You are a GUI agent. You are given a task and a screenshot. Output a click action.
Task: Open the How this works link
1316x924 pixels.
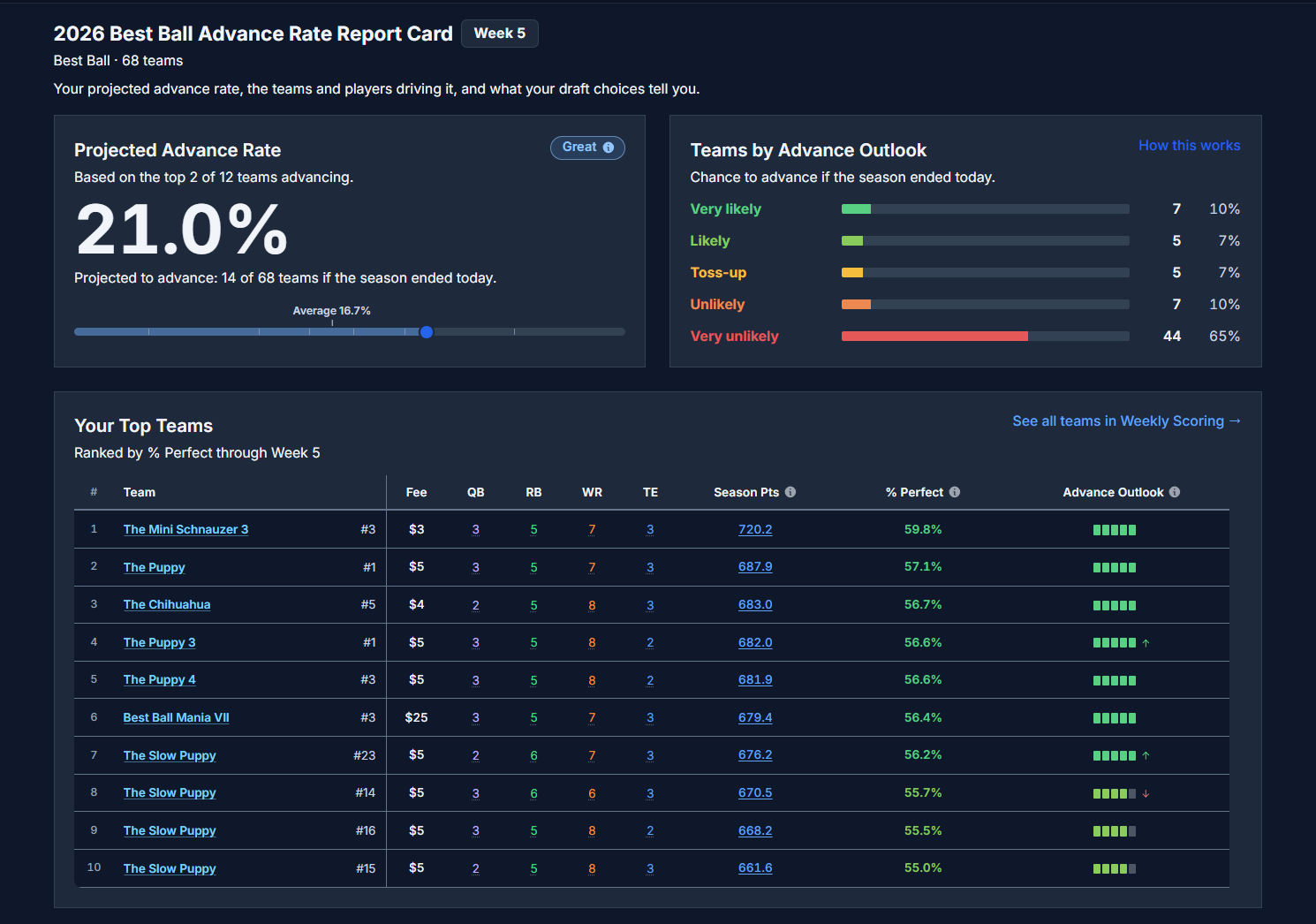tap(1189, 146)
